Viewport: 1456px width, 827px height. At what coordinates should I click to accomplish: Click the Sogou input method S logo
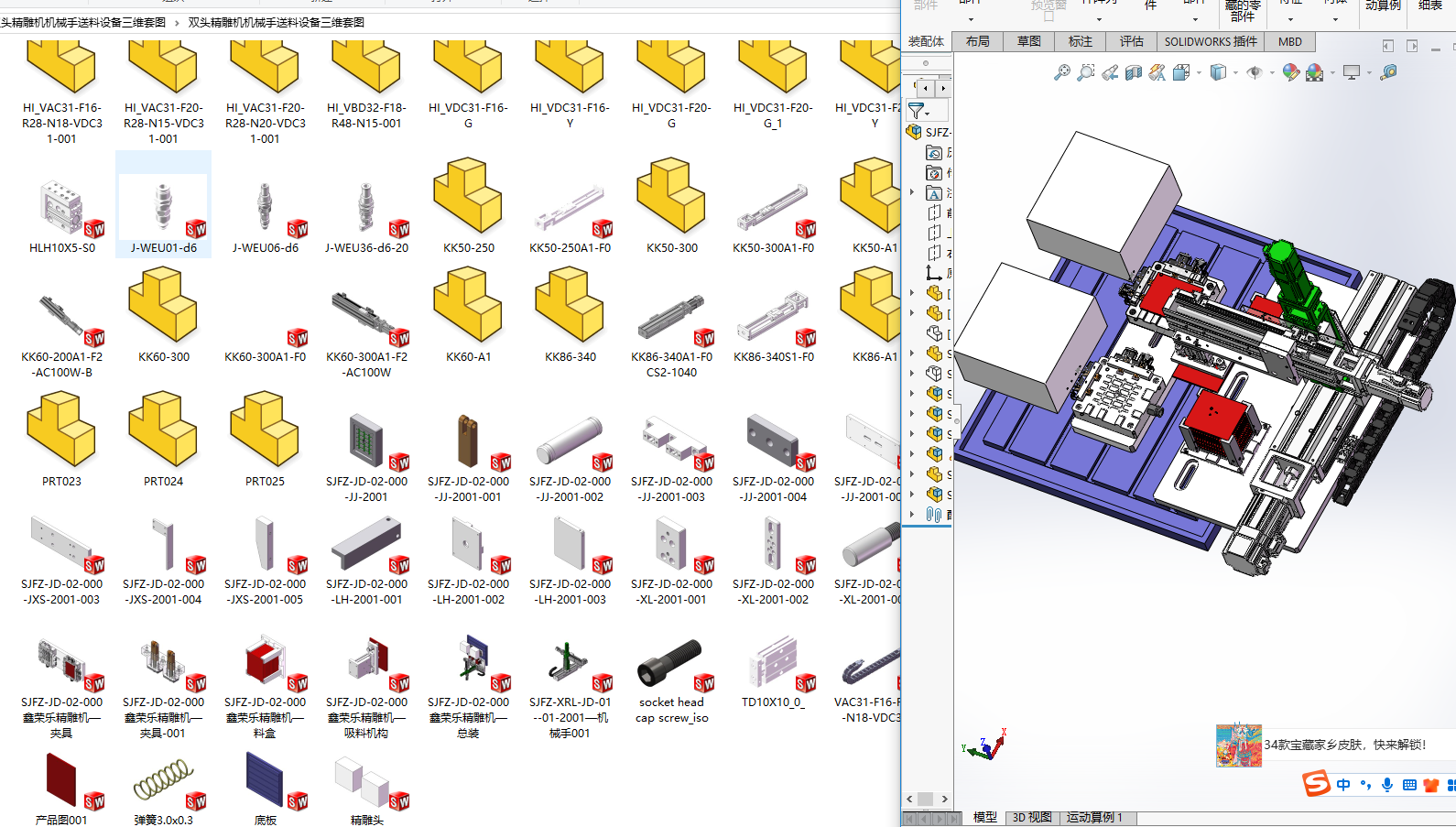(x=1317, y=784)
